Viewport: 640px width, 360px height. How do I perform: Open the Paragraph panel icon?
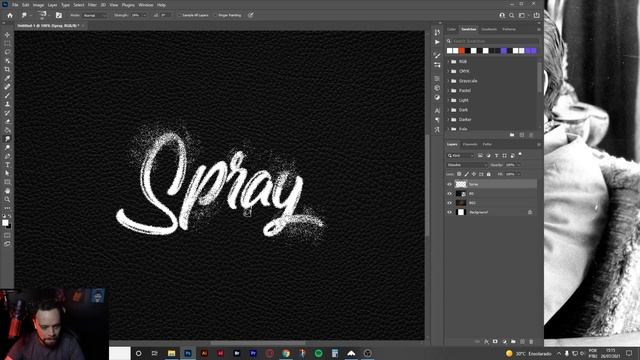click(437, 120)
